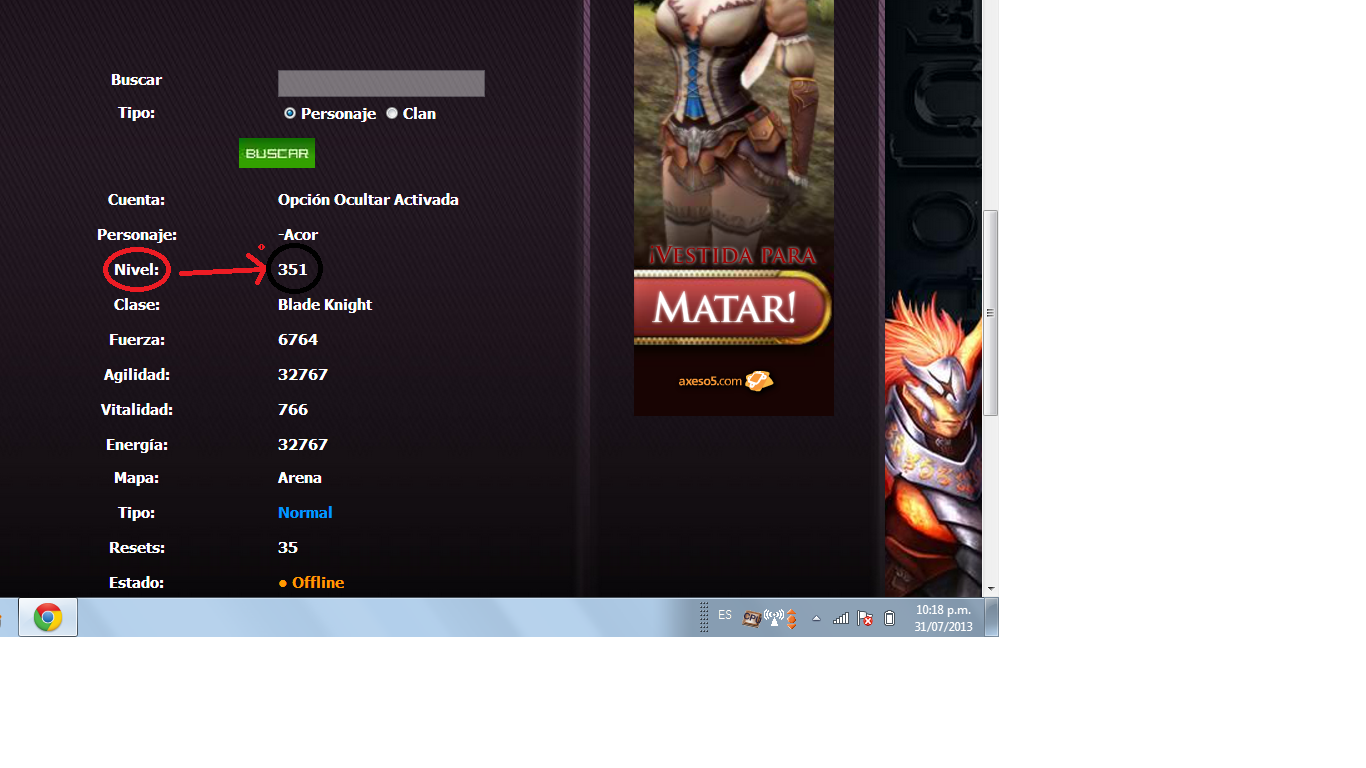Click the axeso5.com logo in the ad
Viewport: 1366px width, 768px height.
coord(725,381)
